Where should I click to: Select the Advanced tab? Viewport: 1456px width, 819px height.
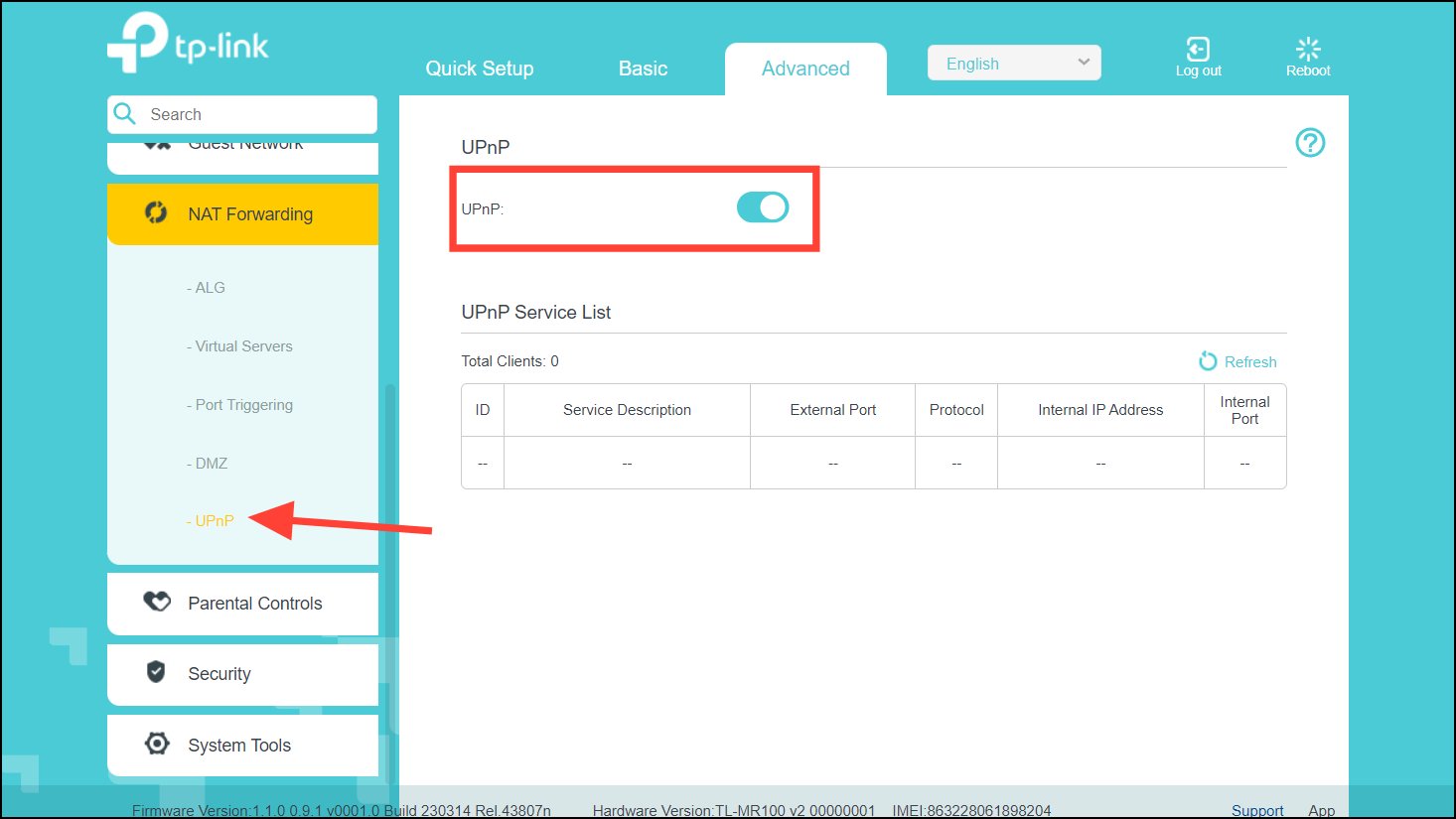(805, 68)
